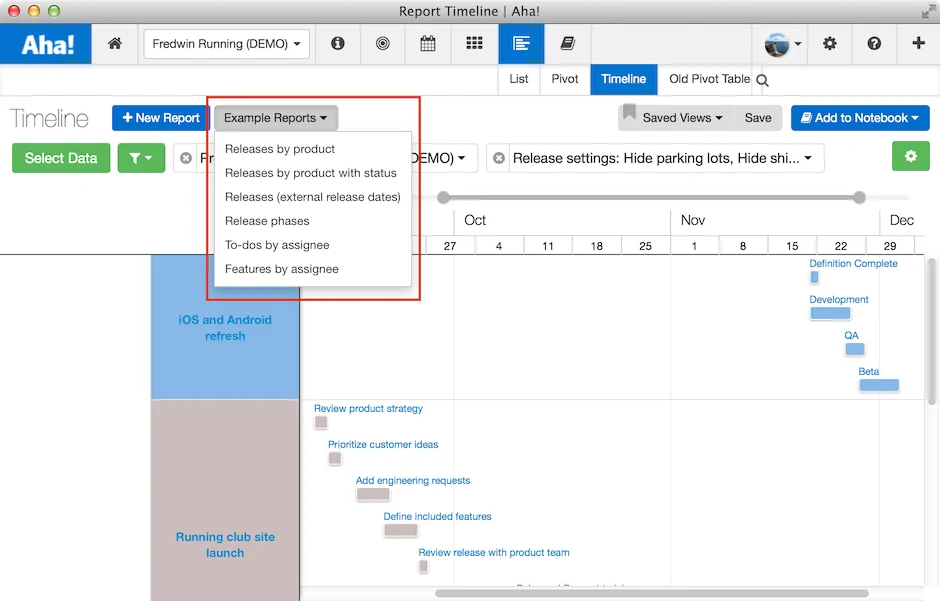Switch to the Old Pivot Table tab
Screen dimensions: 940x601
[x=709, y=79]
